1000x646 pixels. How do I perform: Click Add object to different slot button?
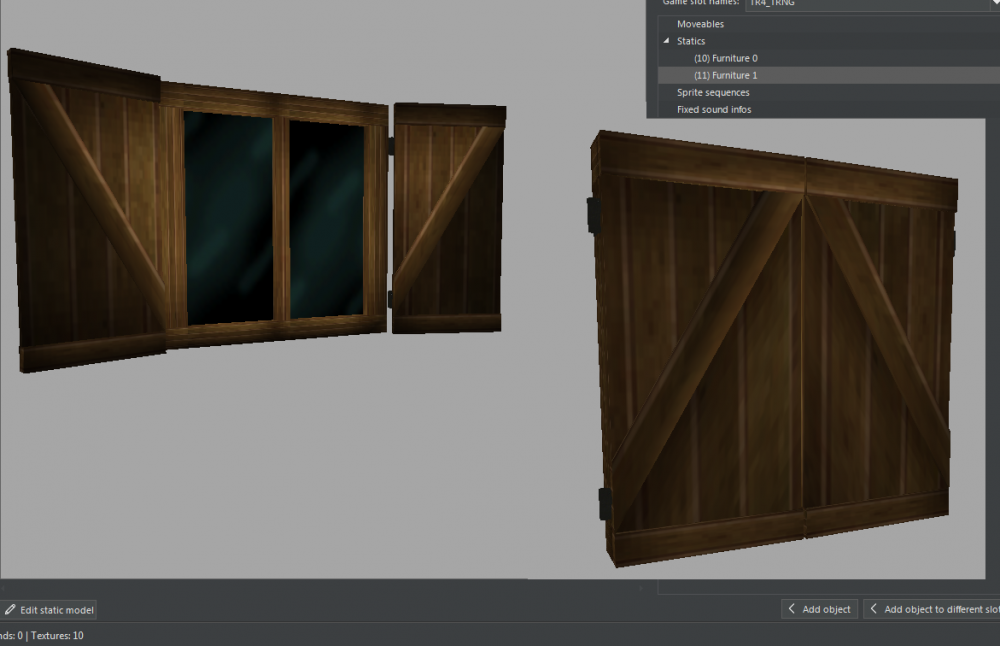(932, 609)
